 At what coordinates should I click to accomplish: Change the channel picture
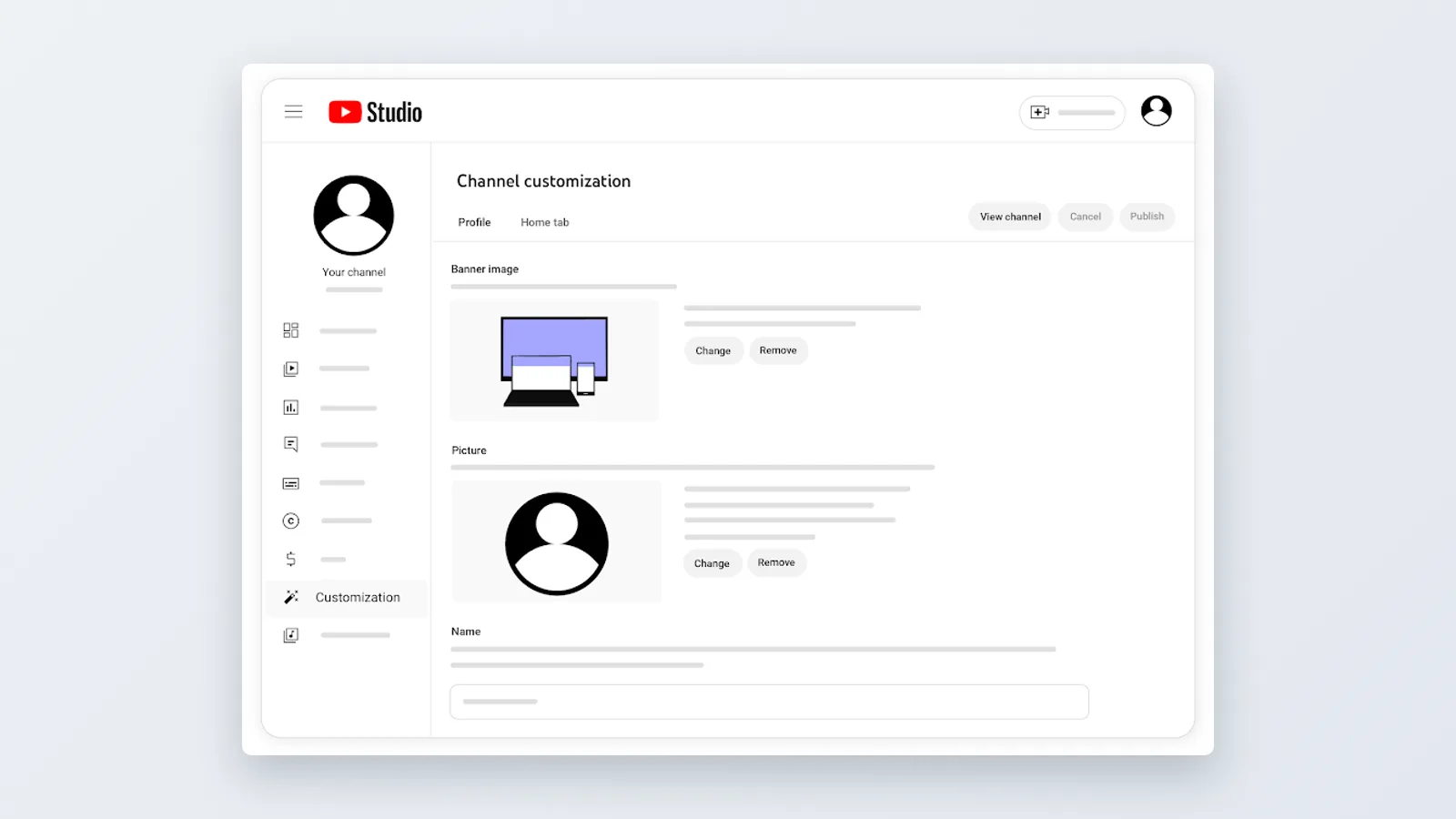tap(712, 563)
